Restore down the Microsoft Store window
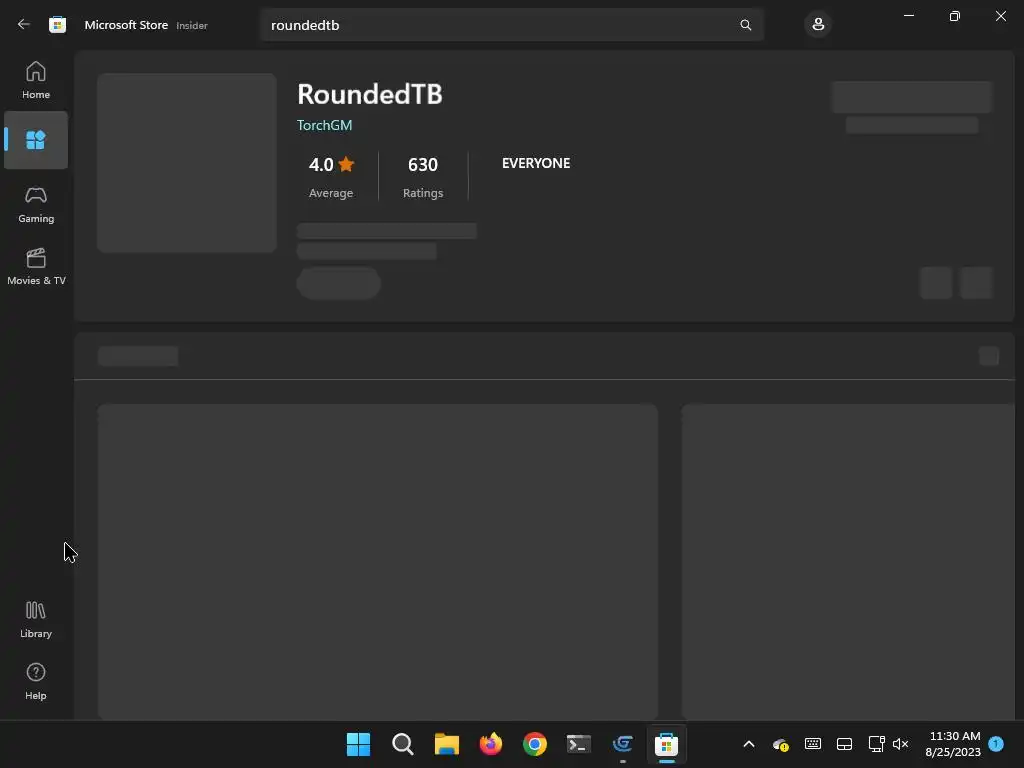 pos(955,16)
